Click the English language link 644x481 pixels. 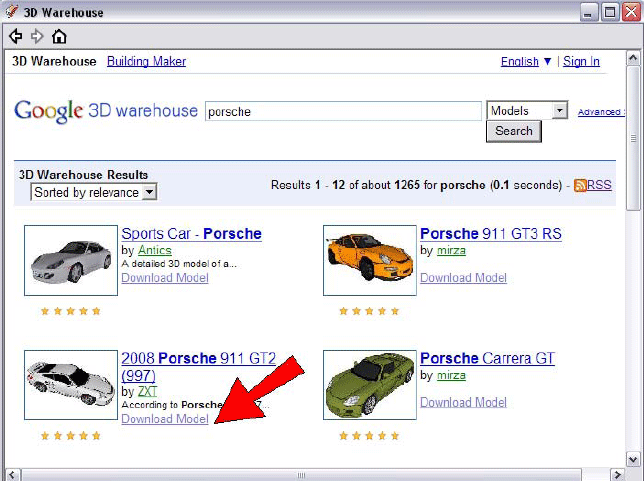pos(520,61)
